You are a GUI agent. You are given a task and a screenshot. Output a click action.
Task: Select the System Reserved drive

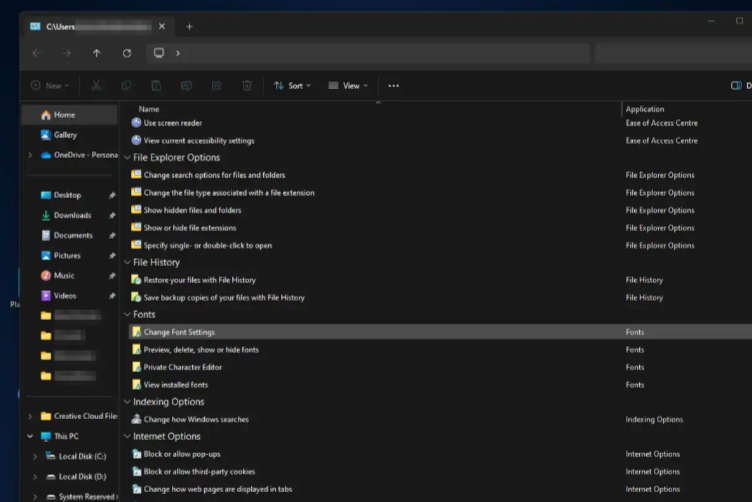click(x=86, y=497)
